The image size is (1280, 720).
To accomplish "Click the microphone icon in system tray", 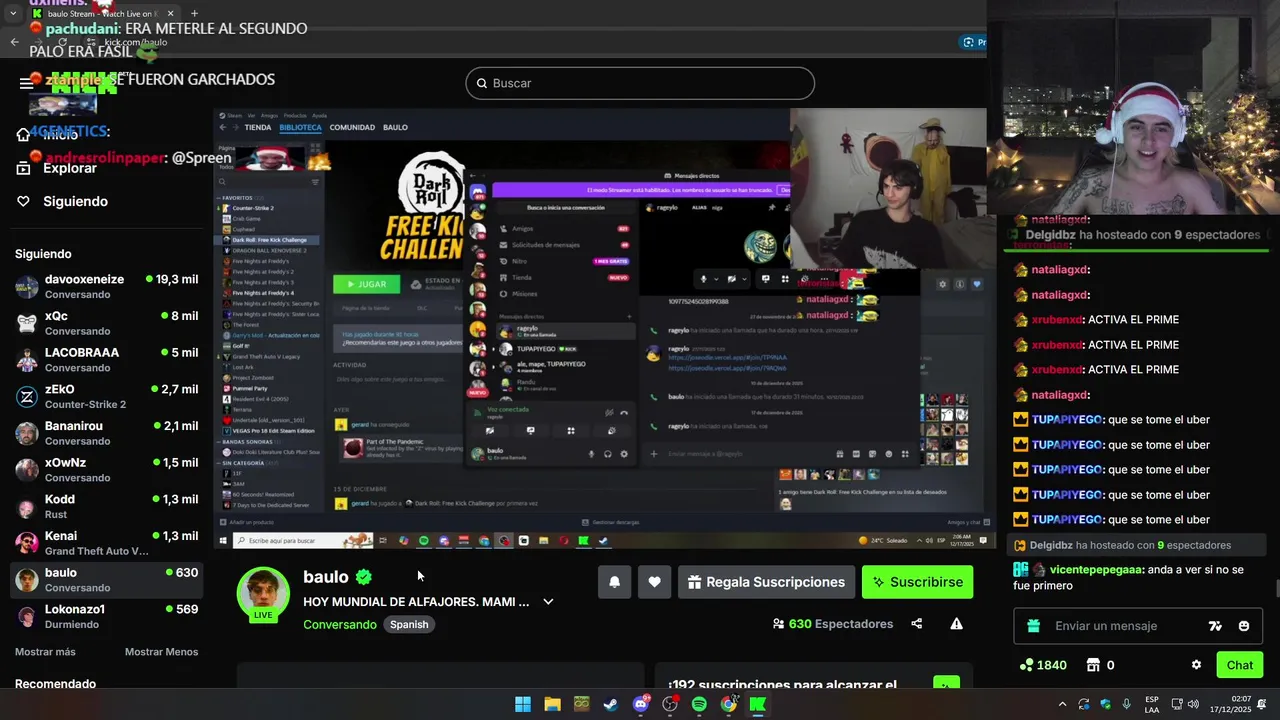I will pyautogui.click(x=1126, y=704).
